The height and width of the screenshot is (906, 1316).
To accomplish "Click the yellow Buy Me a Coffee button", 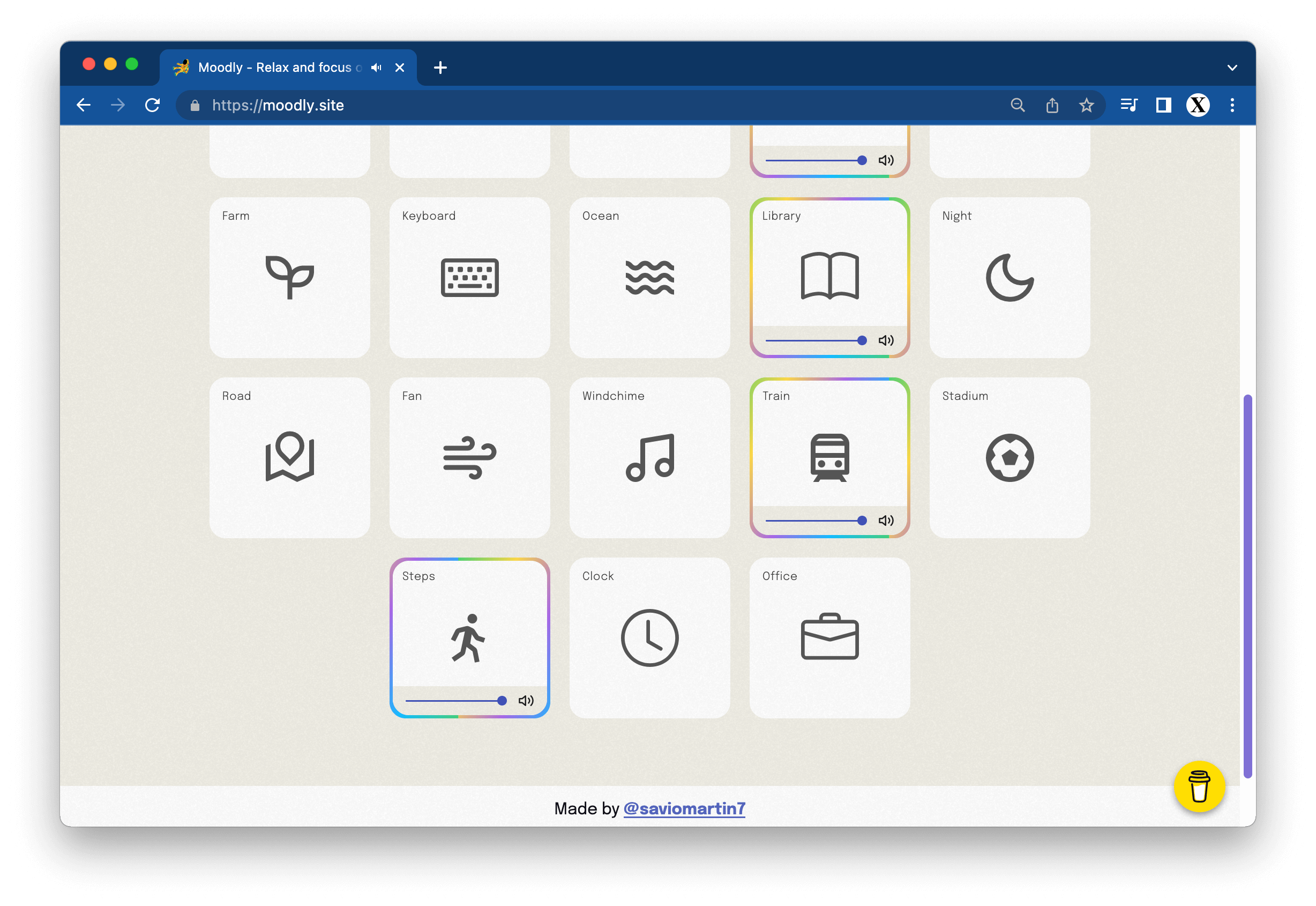I will pos(1199,786).
